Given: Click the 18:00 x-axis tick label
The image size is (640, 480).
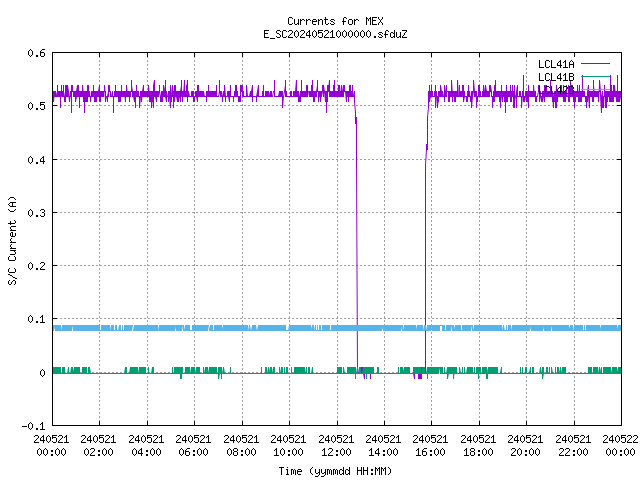Looking at the screenshot, I should pos(478,446).
